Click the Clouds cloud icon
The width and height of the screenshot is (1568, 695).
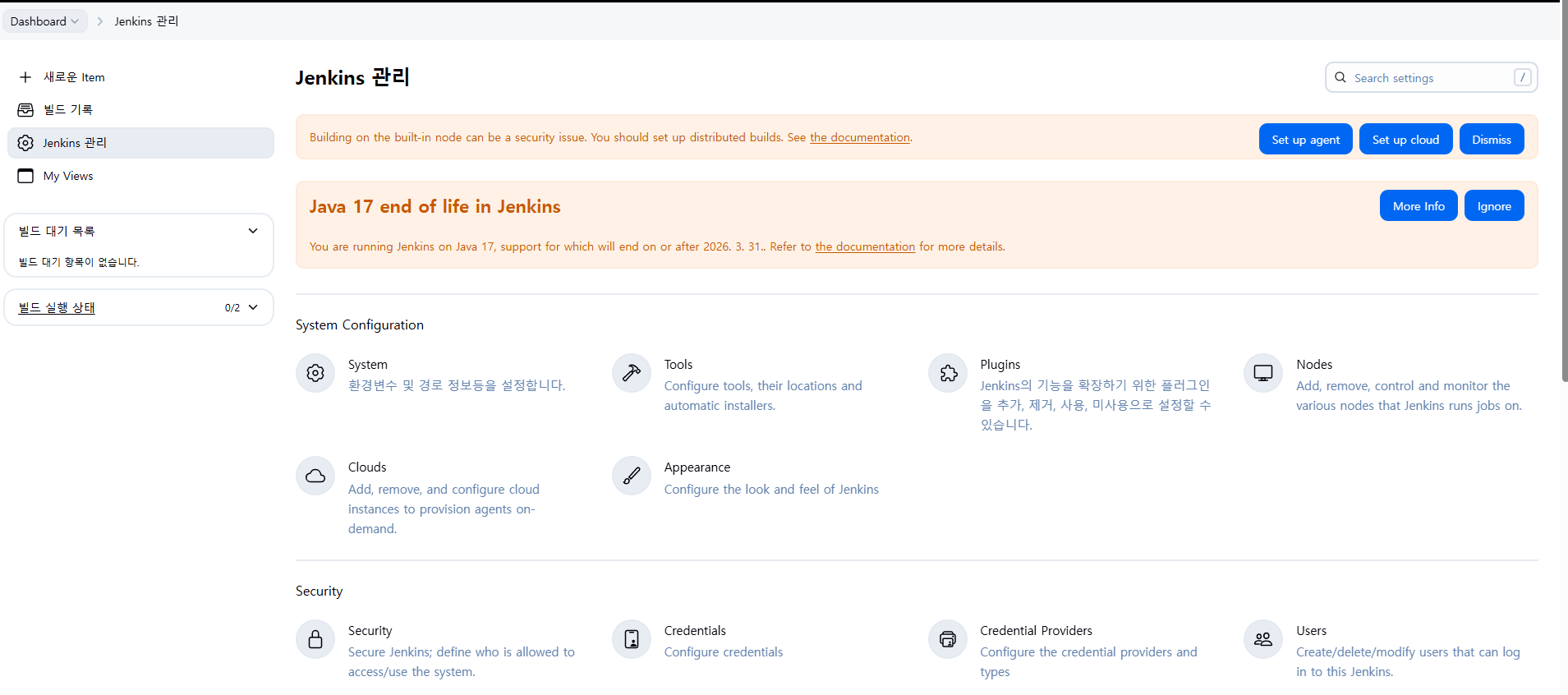315,476
